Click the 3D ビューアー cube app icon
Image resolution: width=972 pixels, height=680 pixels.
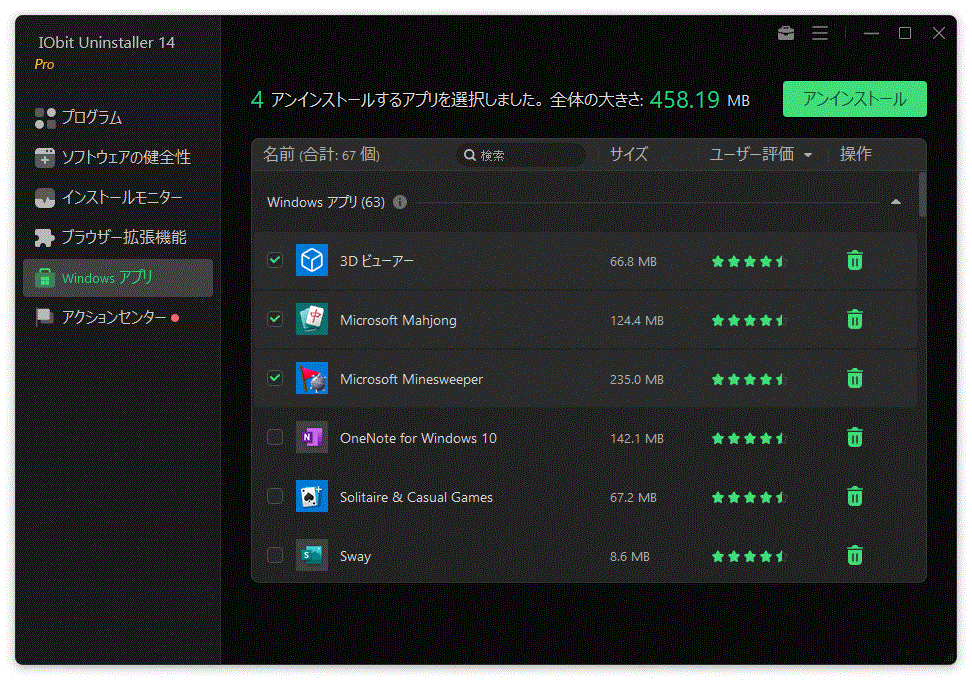click(312, 260)
